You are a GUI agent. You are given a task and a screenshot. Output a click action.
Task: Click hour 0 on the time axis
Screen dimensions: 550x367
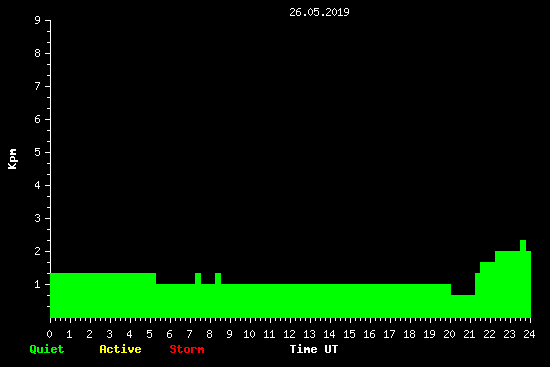[49, 334]
